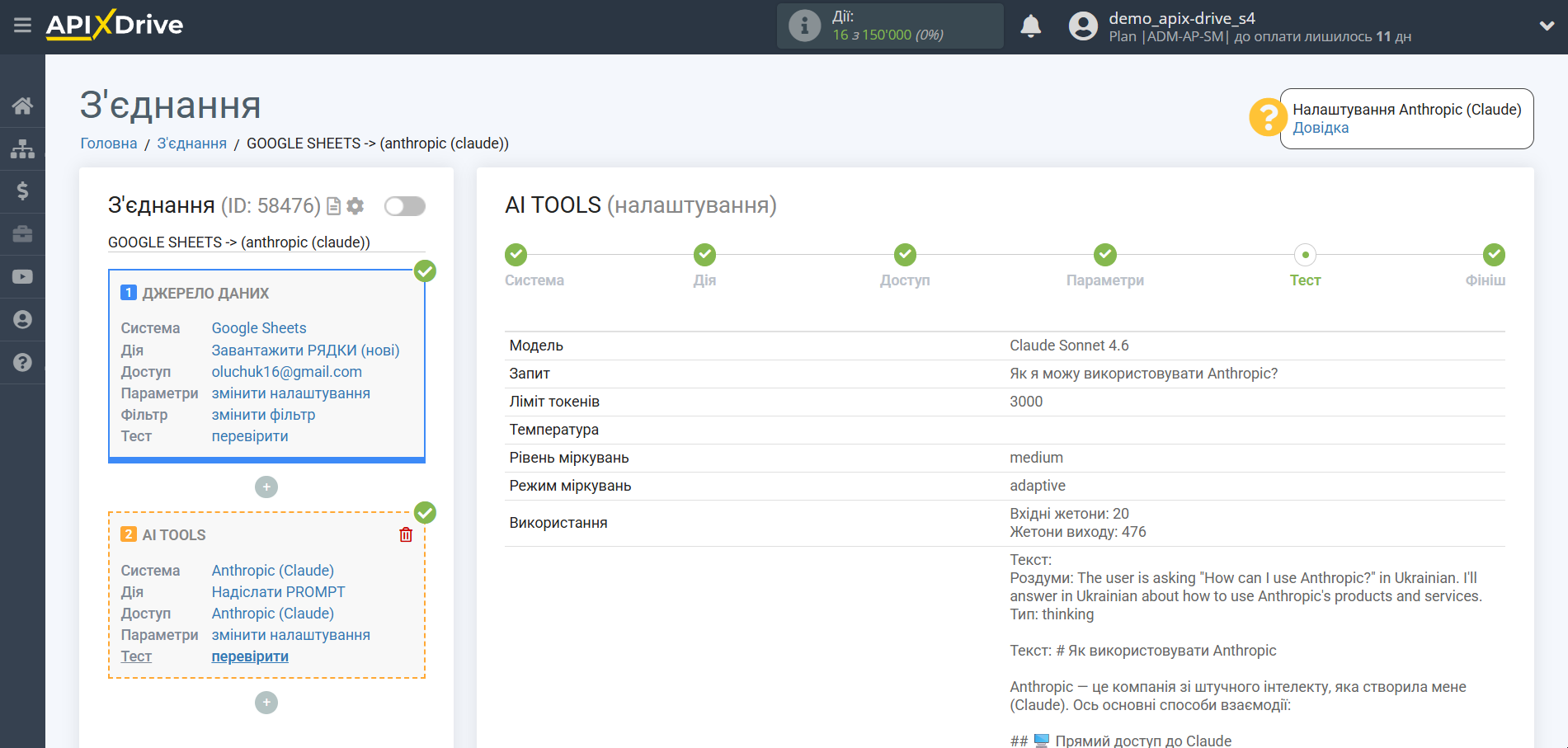Click the actions usage info counter
The height and width of the screenshot is (748, 1568).
tap(889, 26)
